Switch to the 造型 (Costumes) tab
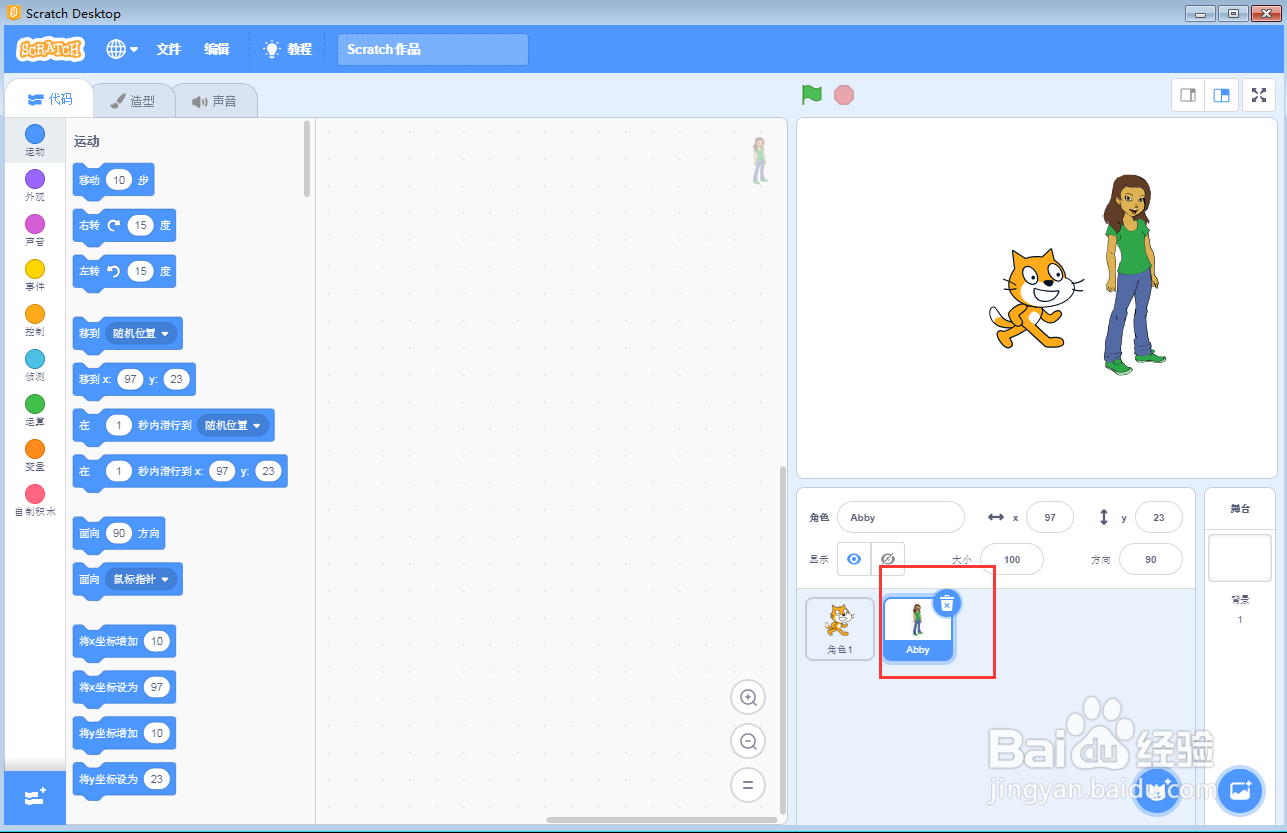Screen dimensions: 1287x833 (x=133, y=99)
